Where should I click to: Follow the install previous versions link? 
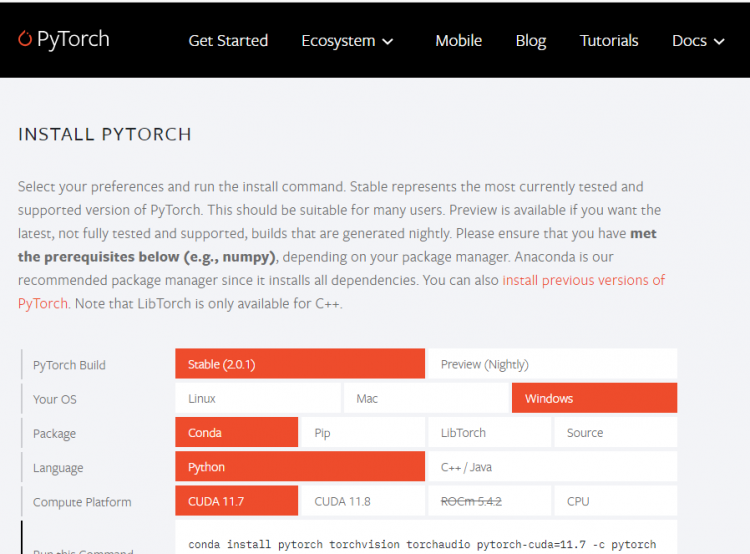point(583,280)
